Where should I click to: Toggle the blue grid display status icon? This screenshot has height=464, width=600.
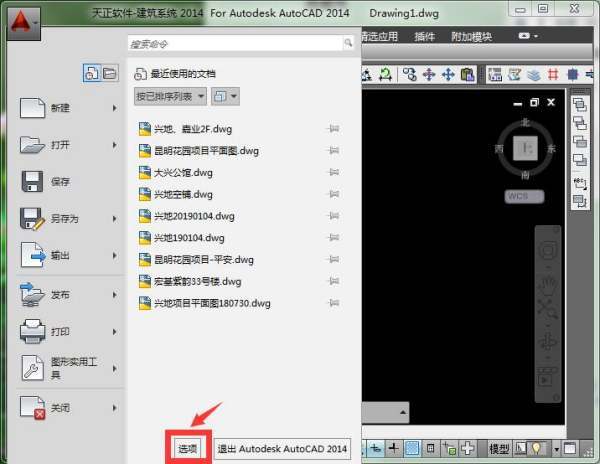[412, 448]
